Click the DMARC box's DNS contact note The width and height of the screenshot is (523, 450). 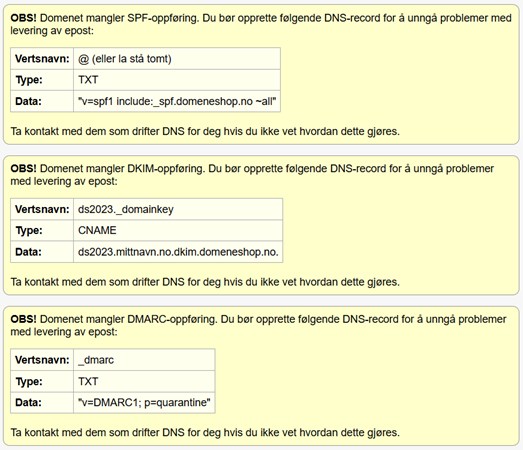[x=205, y=433]
